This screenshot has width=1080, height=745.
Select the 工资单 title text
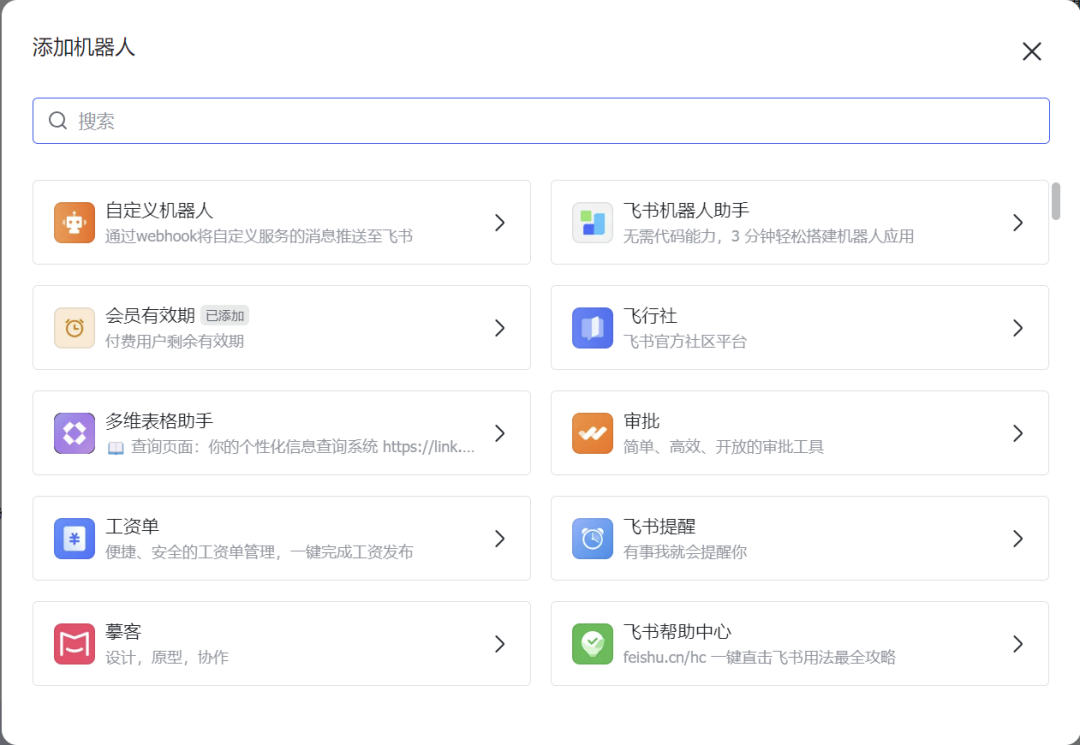pyautogui.click(x=132, y=526)
